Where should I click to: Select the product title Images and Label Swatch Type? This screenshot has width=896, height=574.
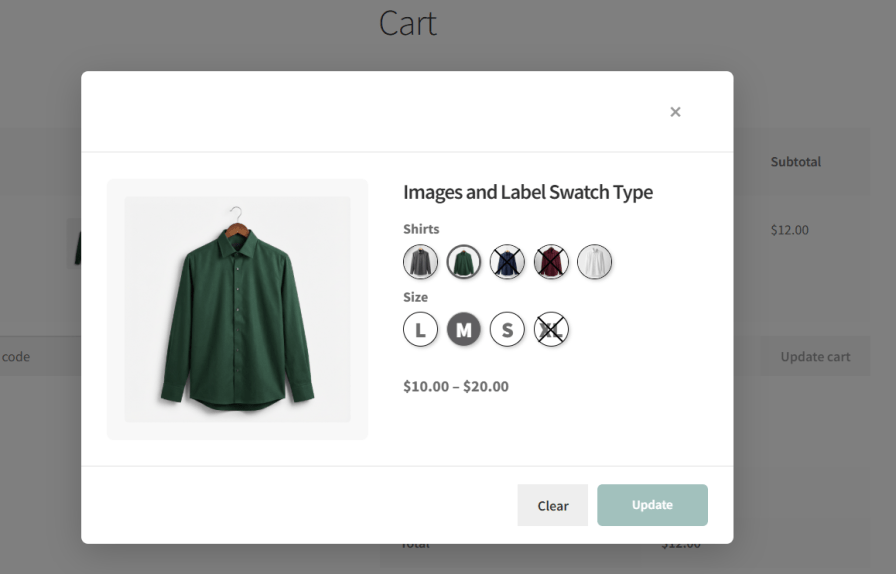[528, 193]
